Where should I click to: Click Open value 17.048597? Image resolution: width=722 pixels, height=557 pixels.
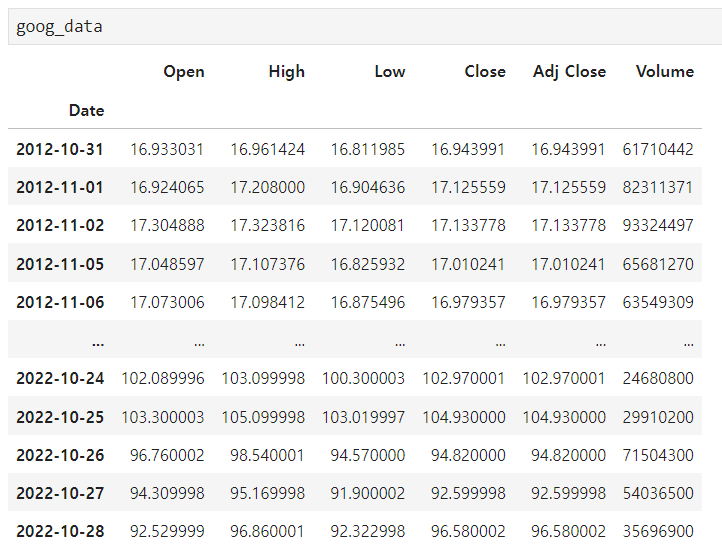[167, 264]
